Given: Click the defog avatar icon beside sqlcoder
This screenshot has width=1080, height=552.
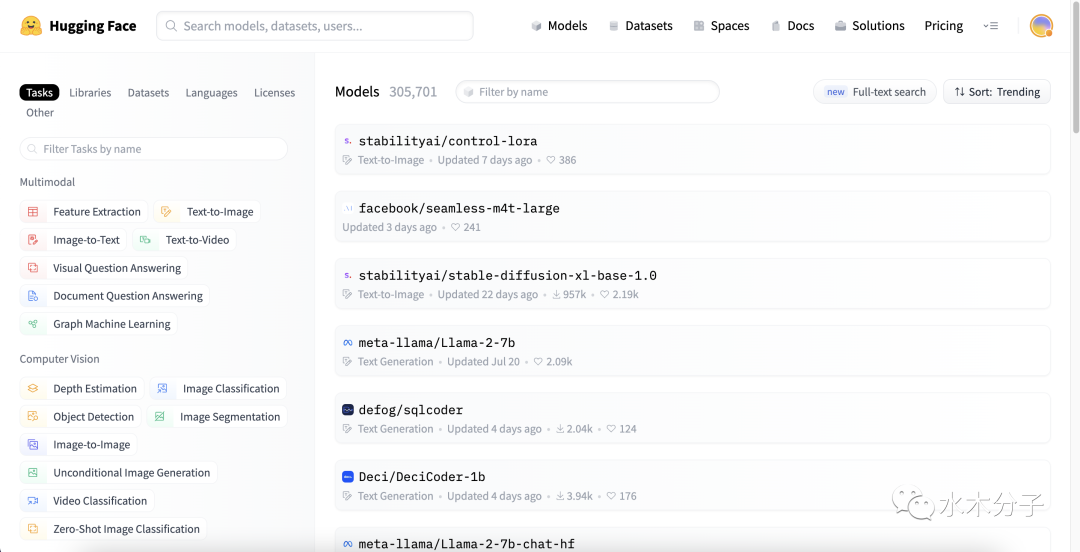Looking at the screenshot, I should coord(348,410).
